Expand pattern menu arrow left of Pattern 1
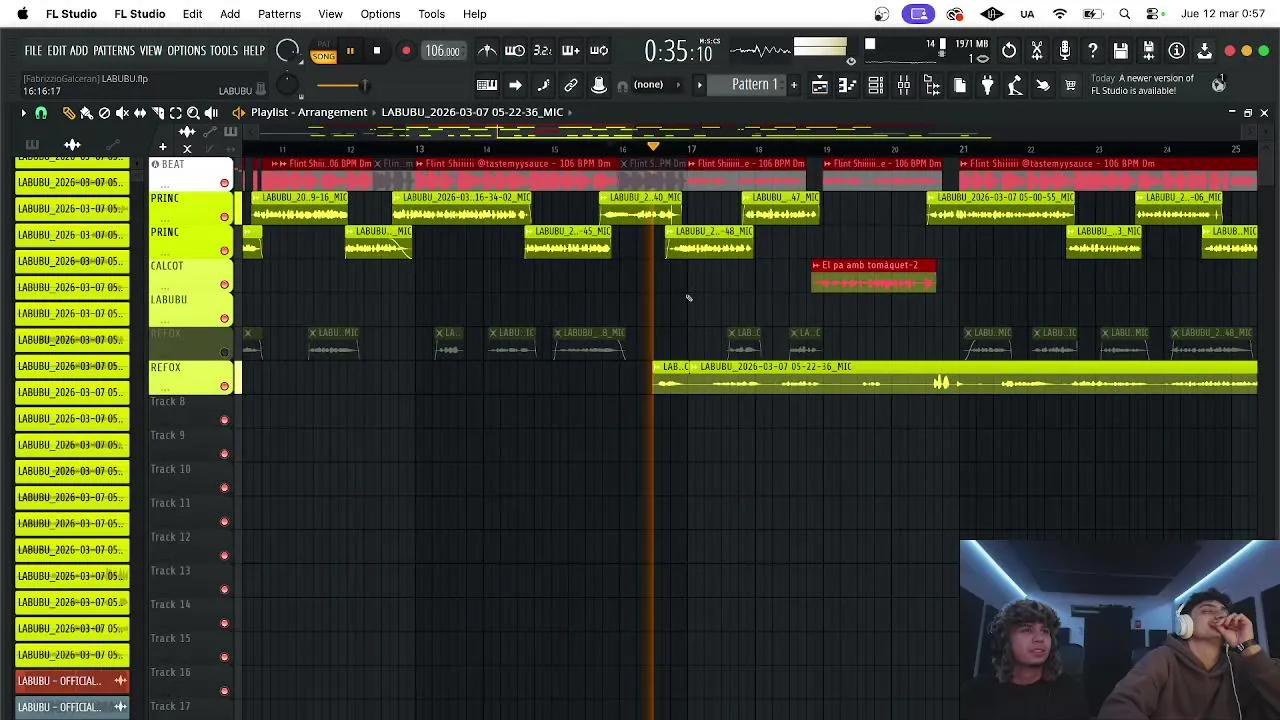The height and width of the screenshot is (720, 1280). click(x=700, y=85)
